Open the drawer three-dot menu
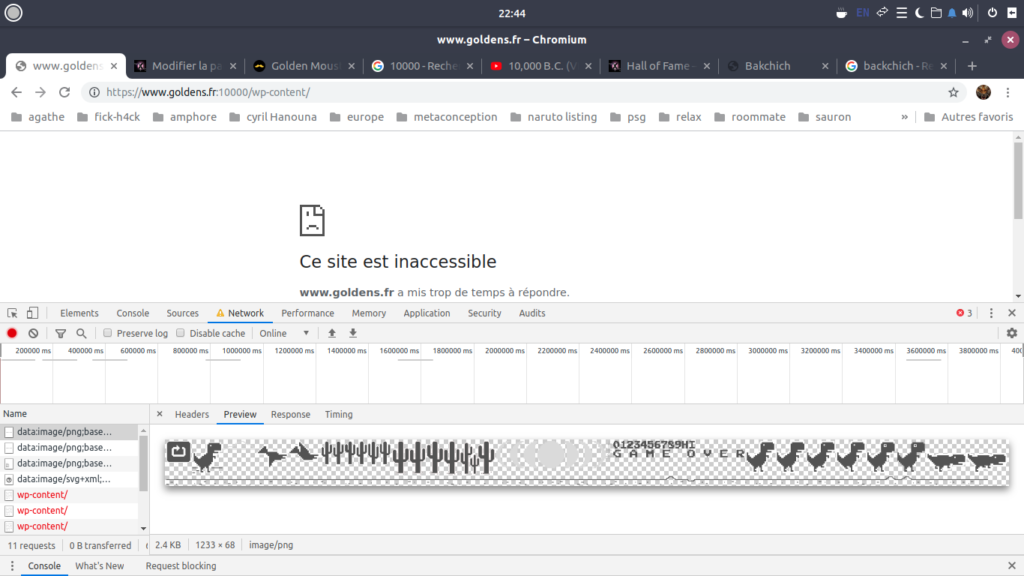 point(12,566)
